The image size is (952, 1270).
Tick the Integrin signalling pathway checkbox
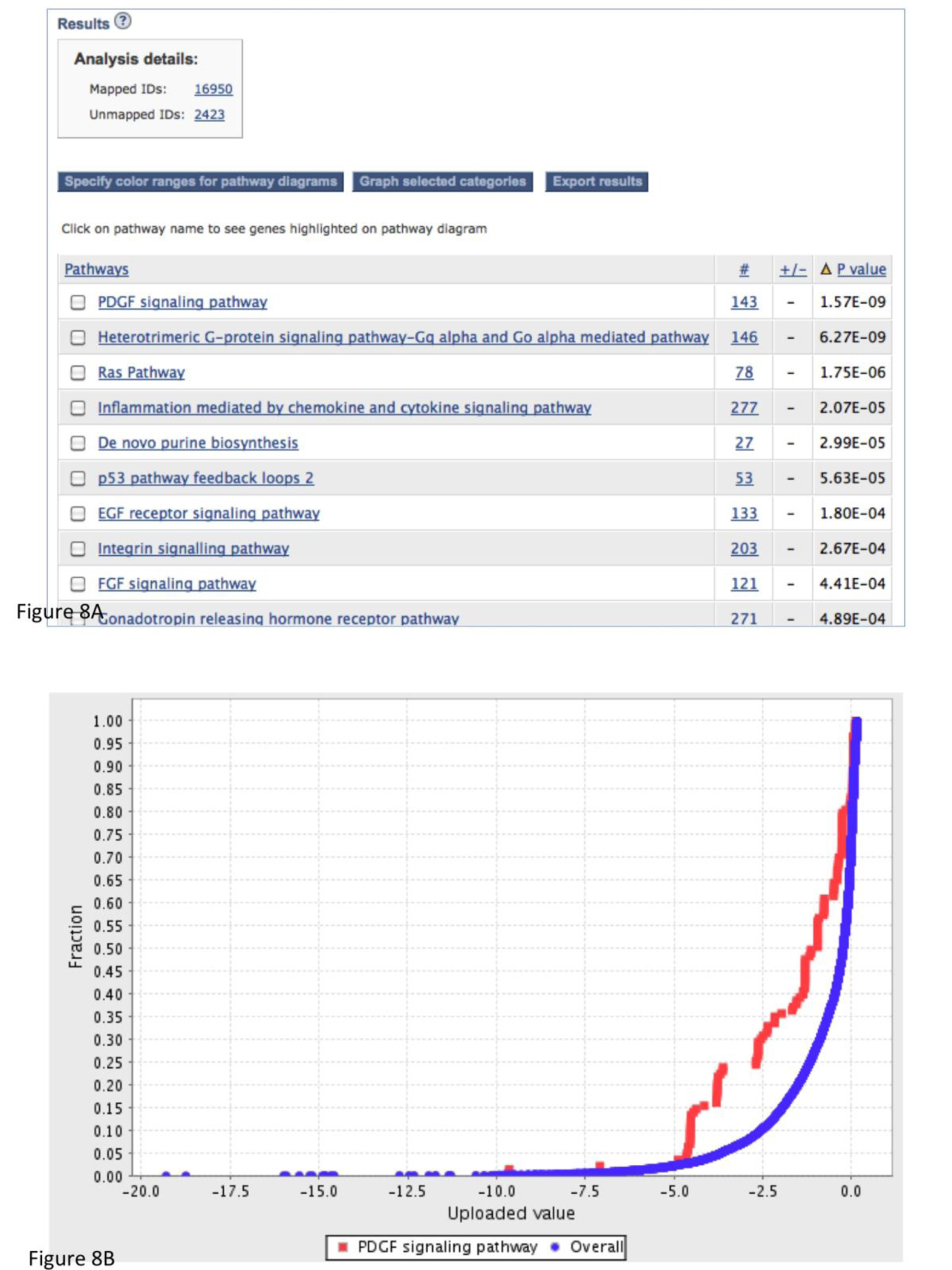coord(77,549)
